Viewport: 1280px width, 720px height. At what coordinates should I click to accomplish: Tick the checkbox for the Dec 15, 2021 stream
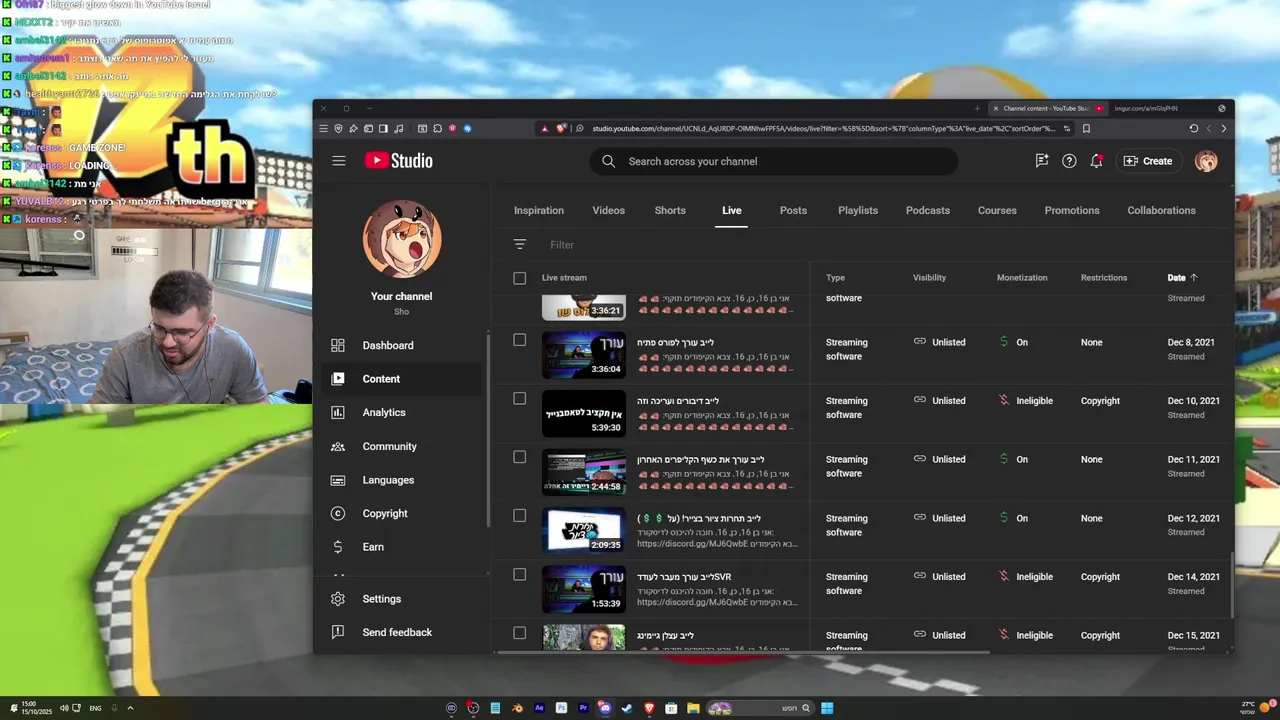pos(519,632)
